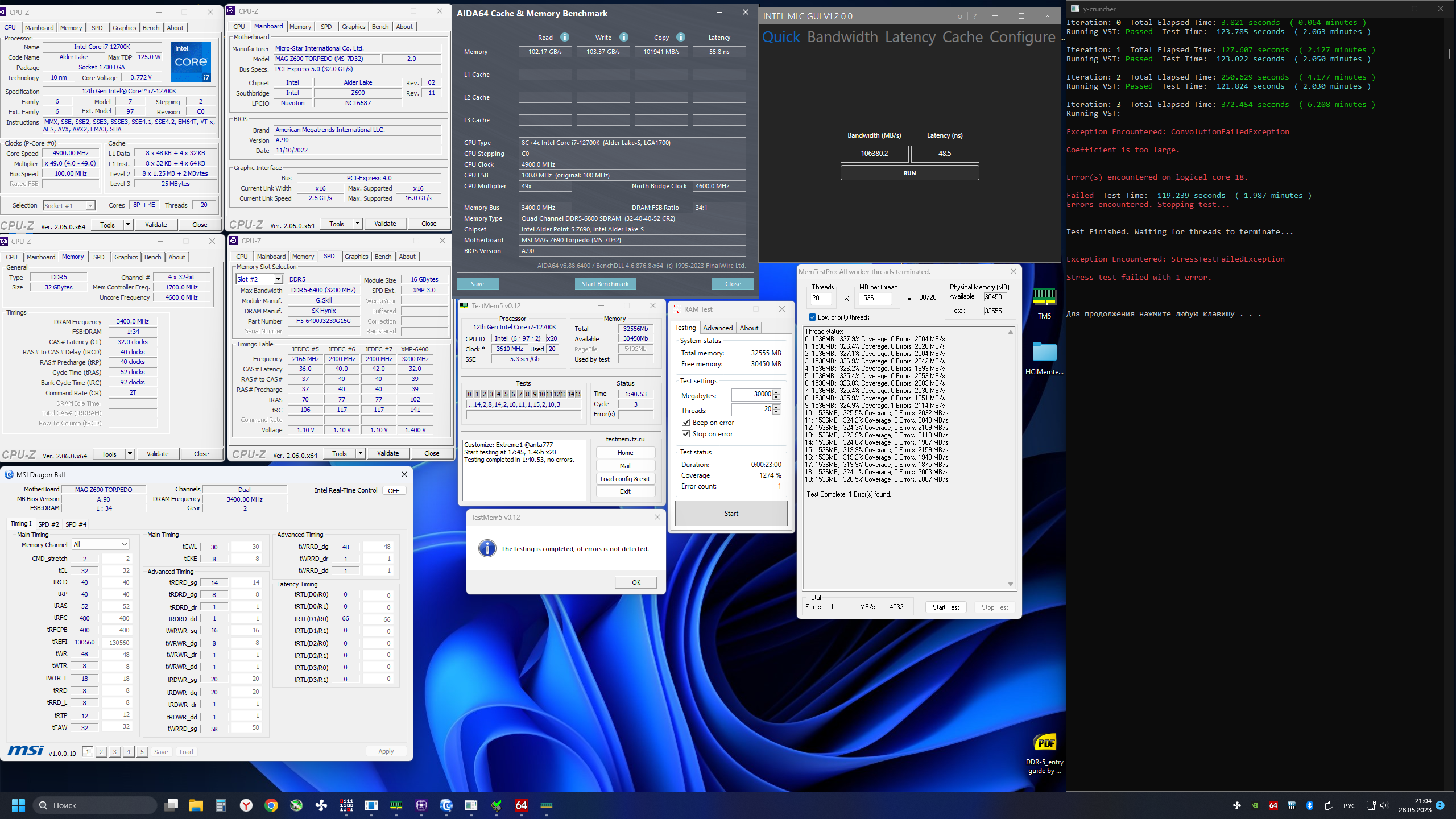Switch to Latency tab in Intel MLC
Viewport: 1456px width, 819px height.
pos(910,37)
